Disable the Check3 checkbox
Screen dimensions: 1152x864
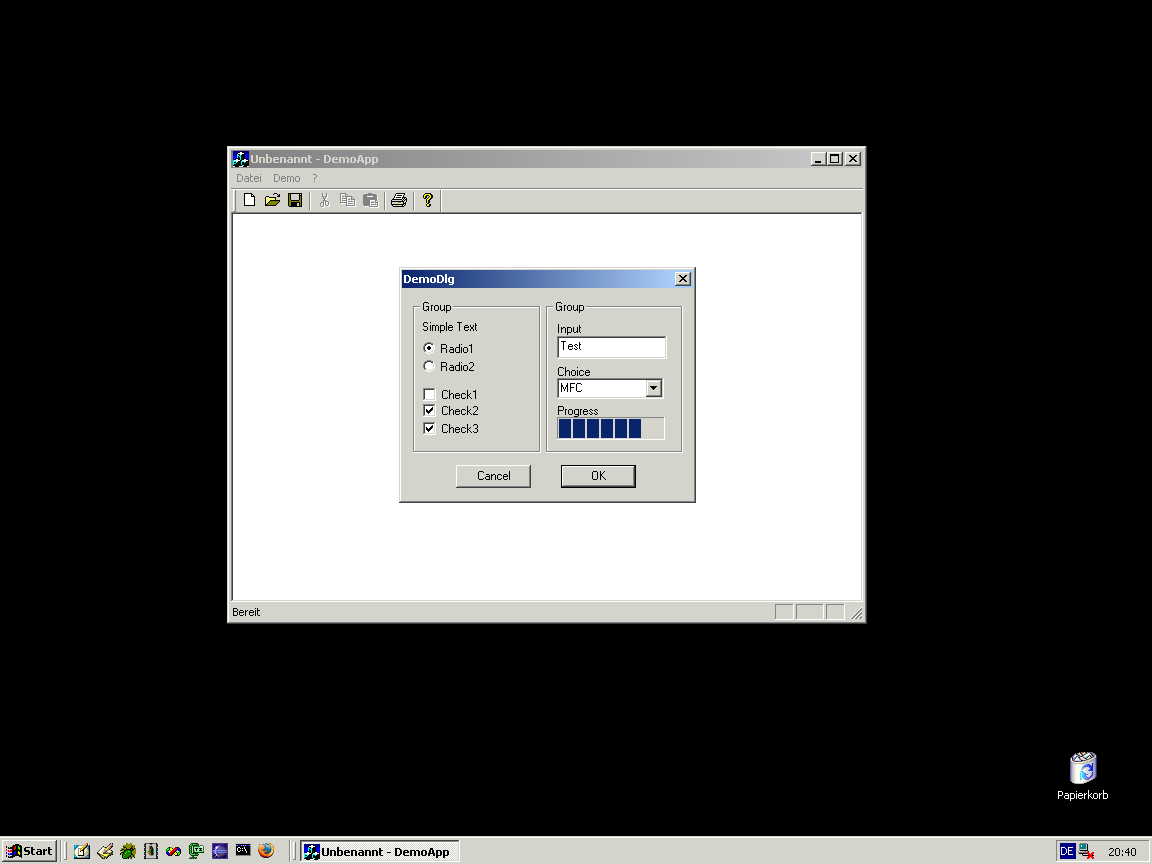coord(430,429)
